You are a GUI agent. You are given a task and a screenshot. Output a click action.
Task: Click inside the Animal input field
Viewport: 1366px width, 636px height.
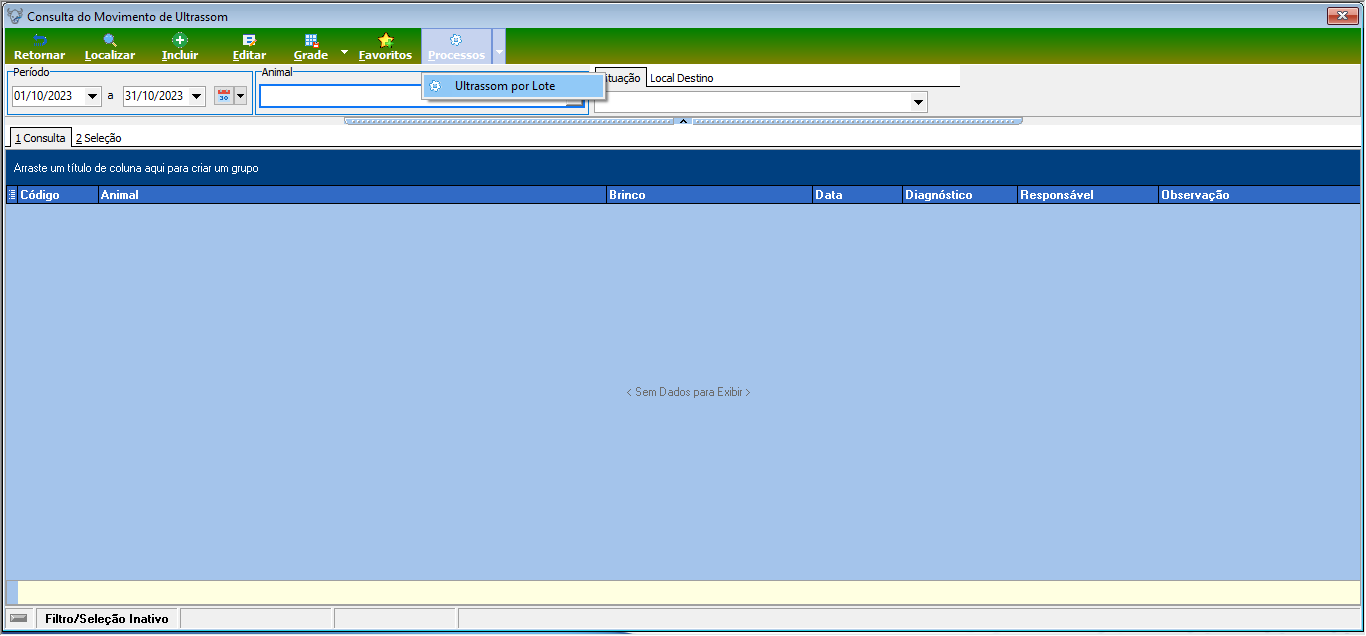(x=421, y=96)
